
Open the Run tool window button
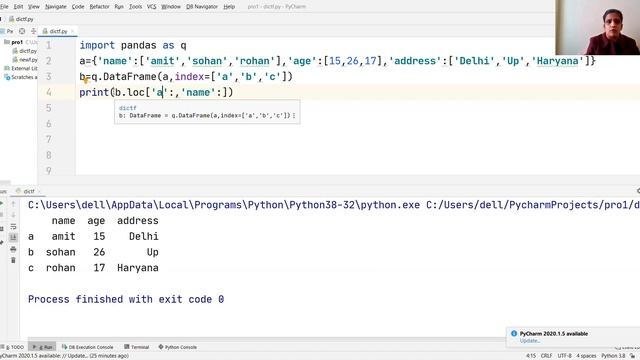coord(42,347)
